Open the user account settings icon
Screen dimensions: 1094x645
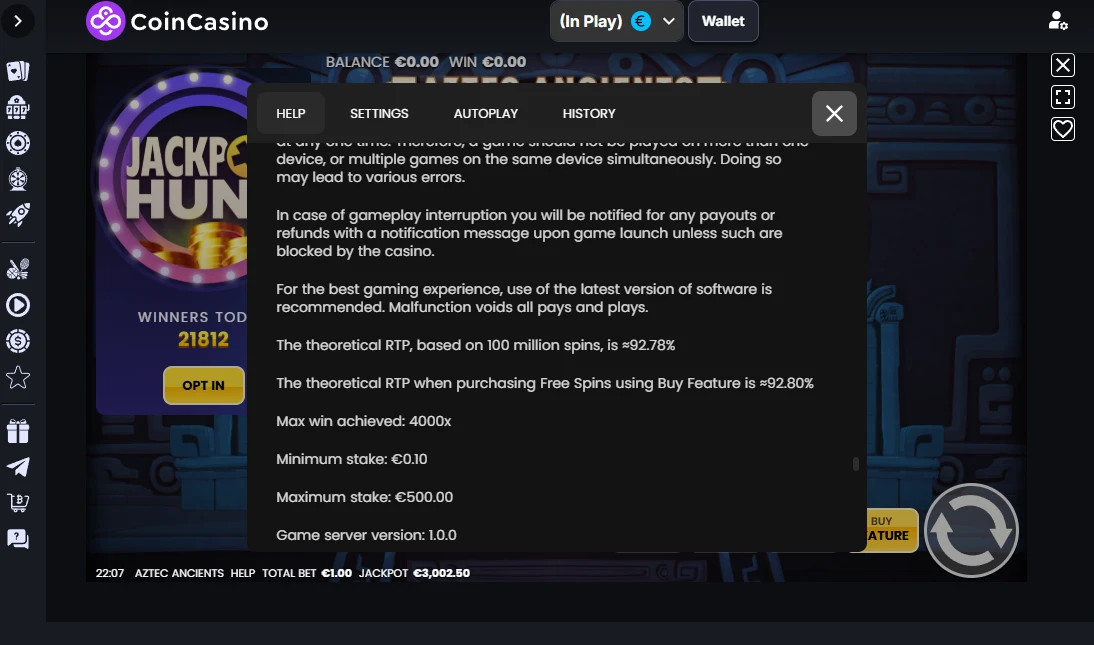(1058, 21)
